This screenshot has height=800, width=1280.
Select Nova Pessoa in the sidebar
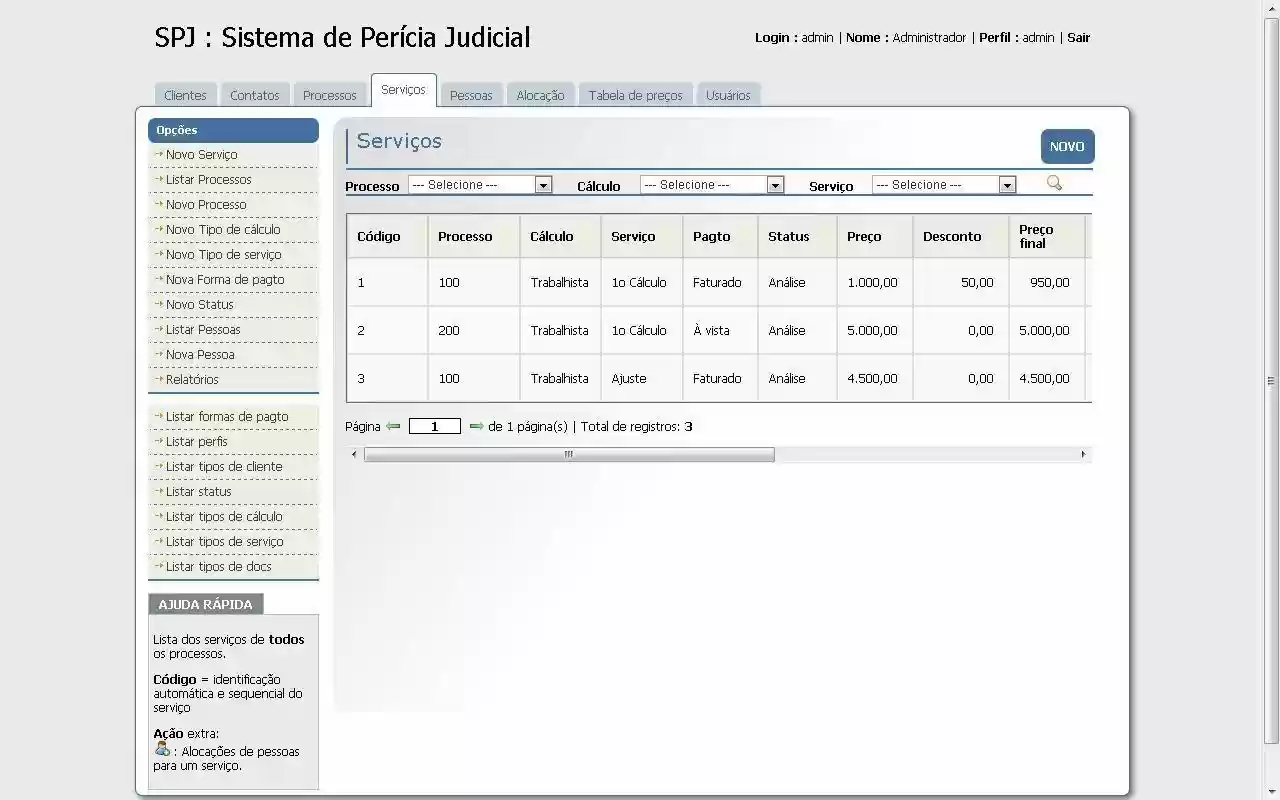pos(200,354)
